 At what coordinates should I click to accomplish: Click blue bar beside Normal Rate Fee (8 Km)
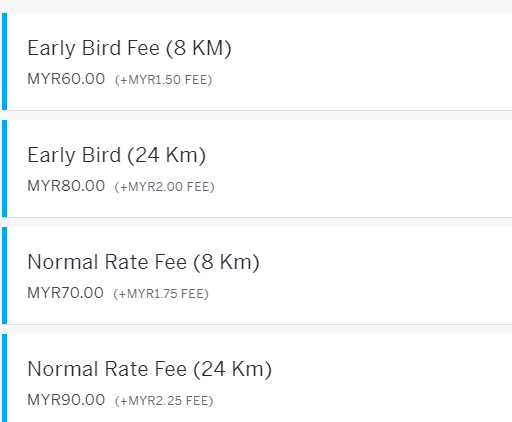click(4, 276)
